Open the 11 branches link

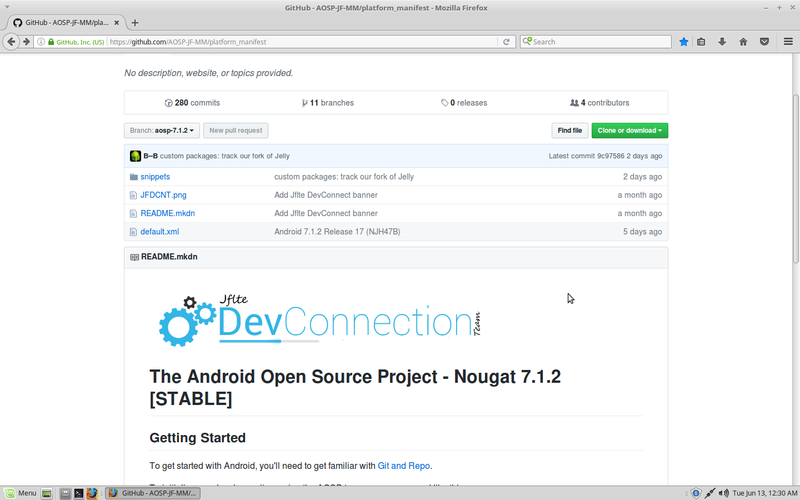328,103
